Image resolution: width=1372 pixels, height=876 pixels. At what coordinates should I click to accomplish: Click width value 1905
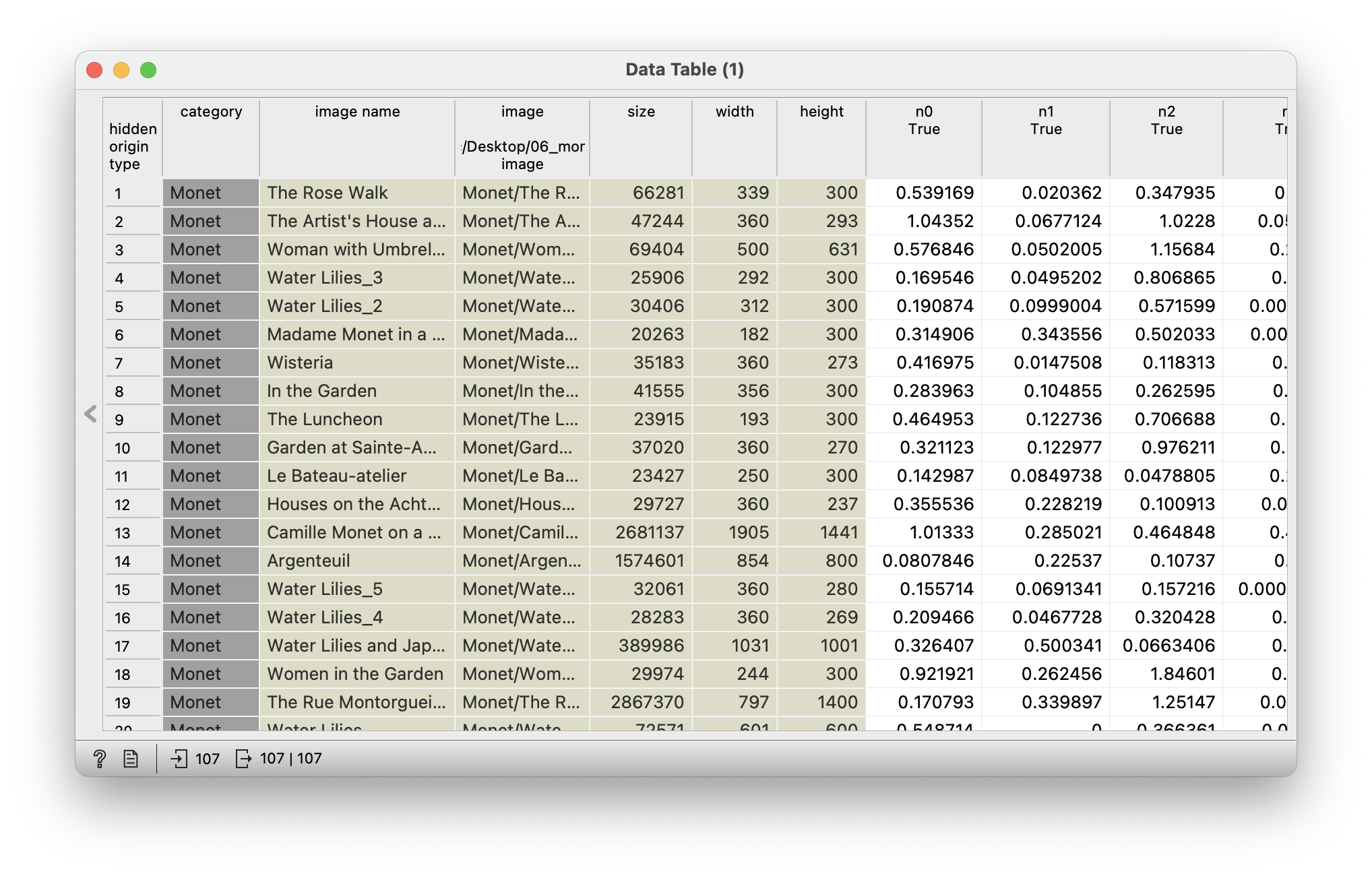pyautogui.click(x=735, y=532)
